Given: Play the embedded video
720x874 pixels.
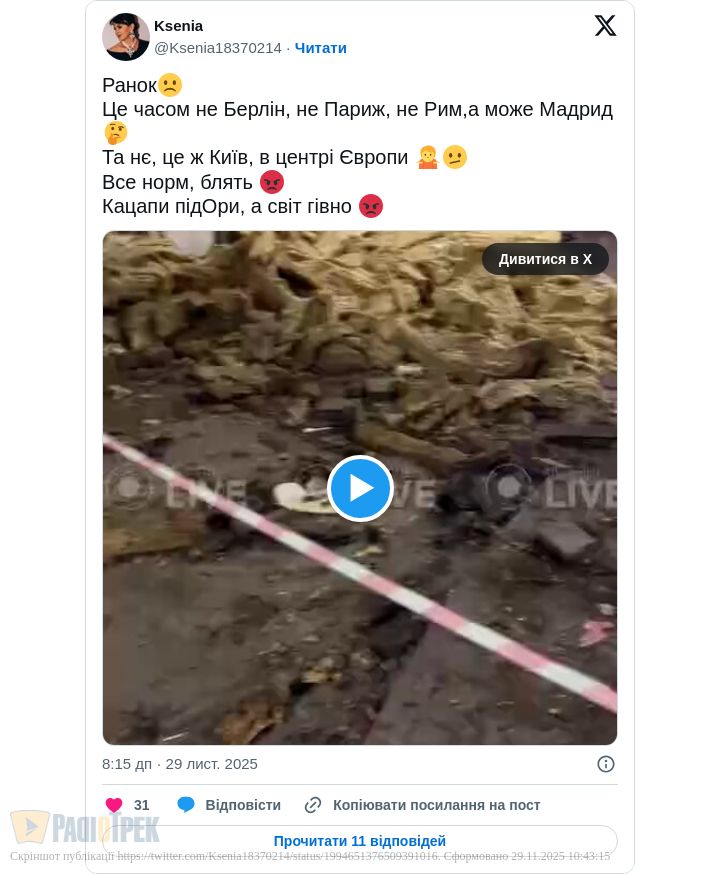Looking at the screenshot, I should (x=360, y=488).
